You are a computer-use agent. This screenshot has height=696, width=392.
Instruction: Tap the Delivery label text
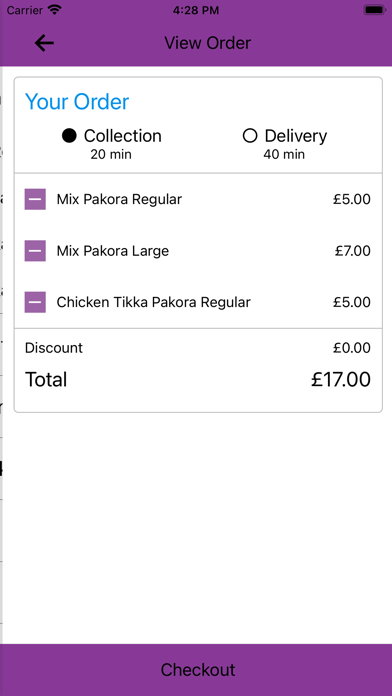(x=296, y=136)
